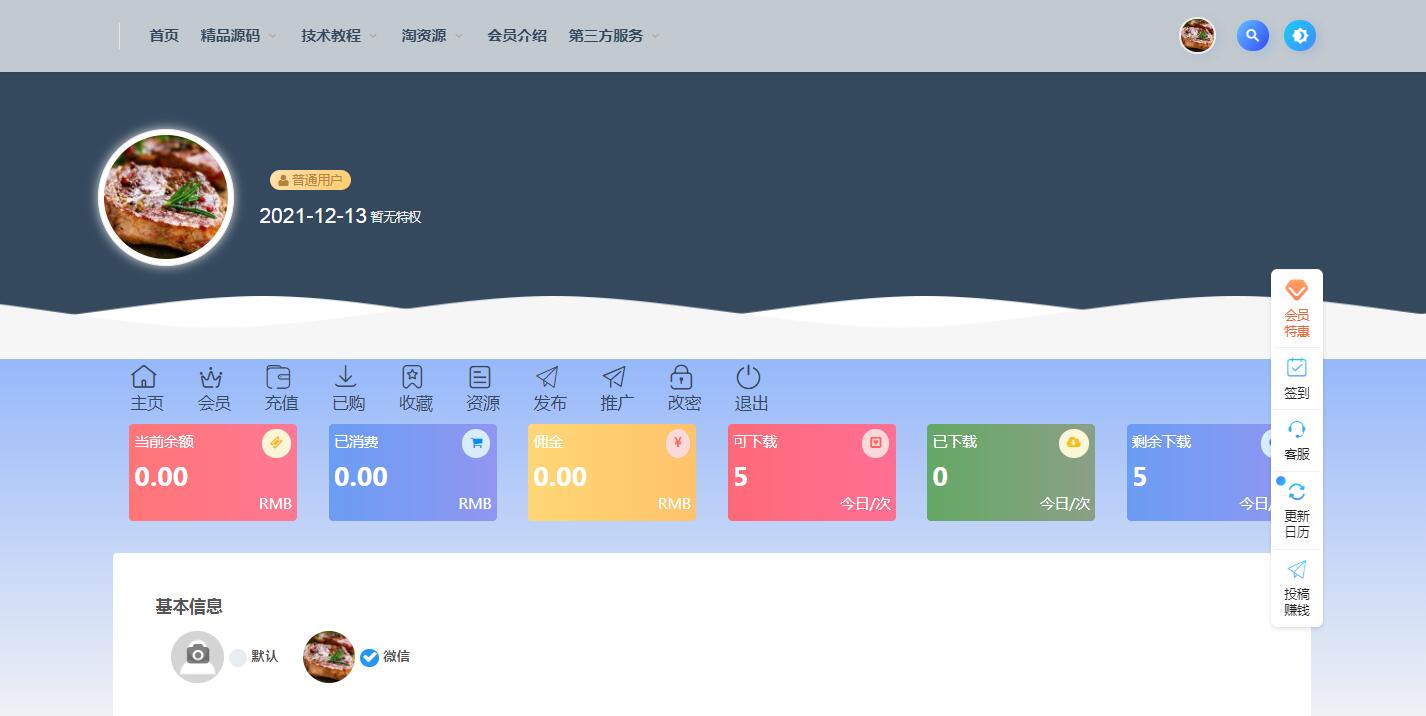1426x716 pixels.
Task: Open 改密 lock icon
Action: (681, 377)
